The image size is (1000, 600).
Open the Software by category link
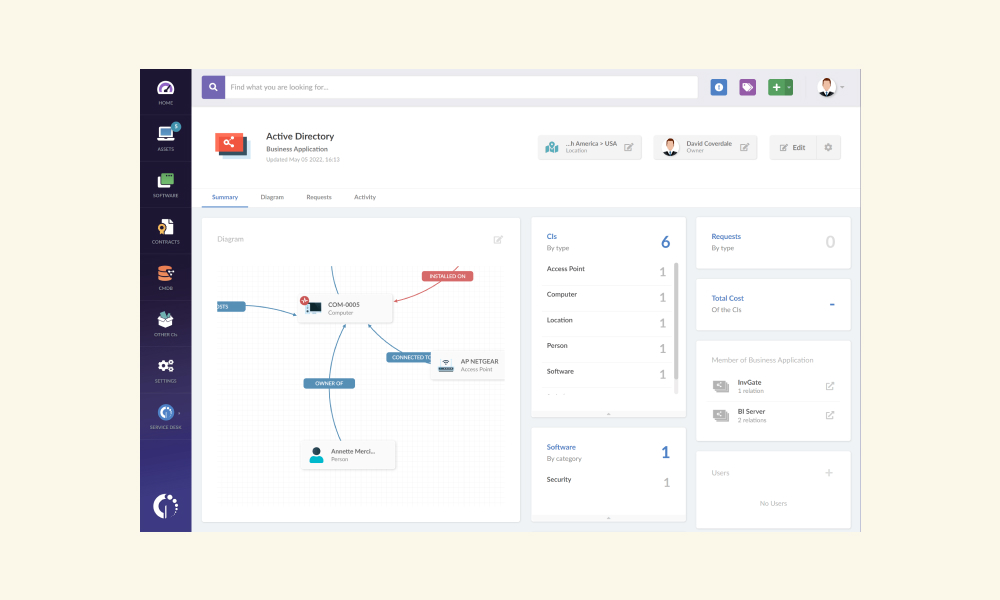click(x=561, y=447)
